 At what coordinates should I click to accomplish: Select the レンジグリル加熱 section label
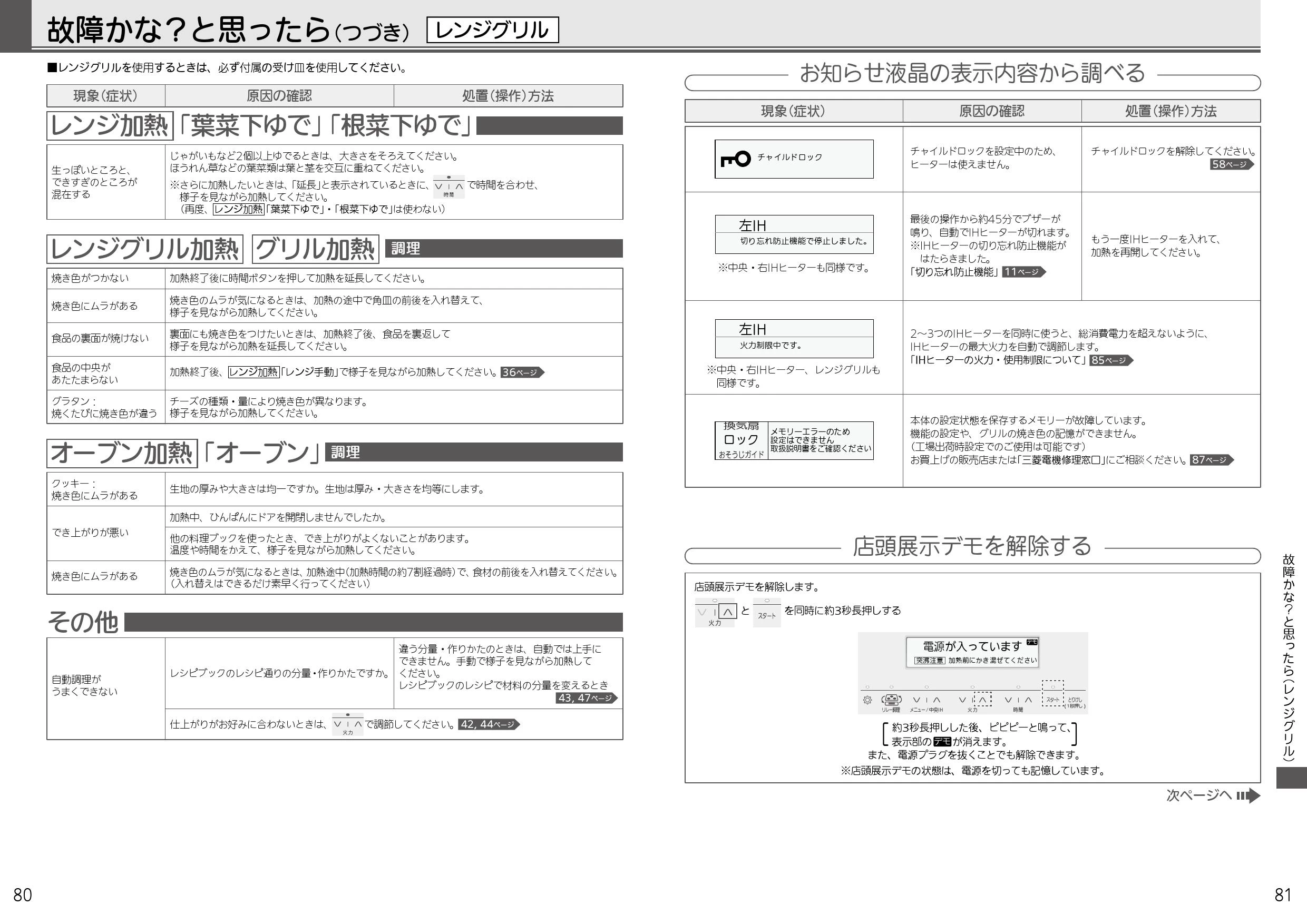(145, 249)
